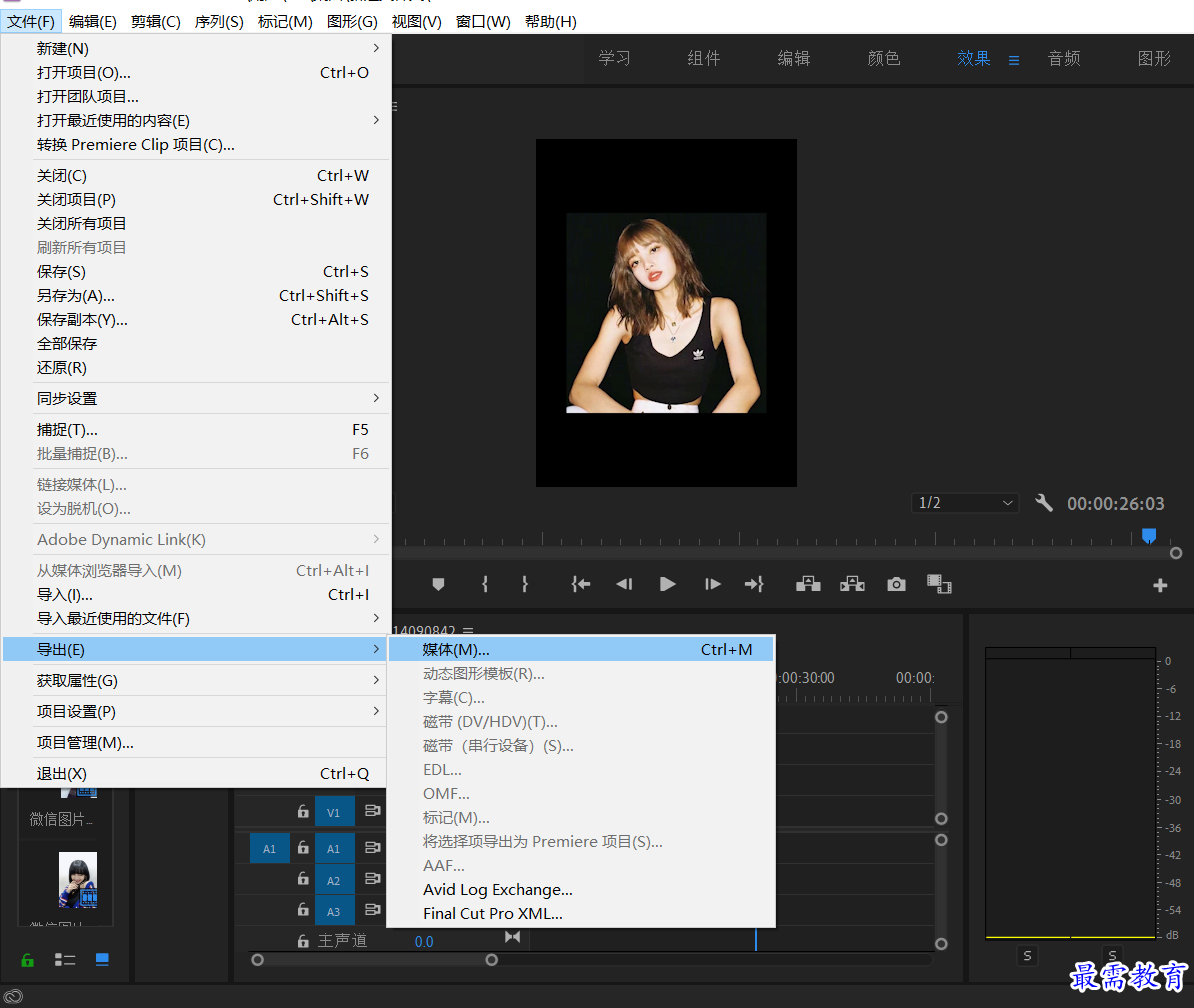1194x1008 pixels.
Task: Toggle lock on A3 track
Action: 303,910
